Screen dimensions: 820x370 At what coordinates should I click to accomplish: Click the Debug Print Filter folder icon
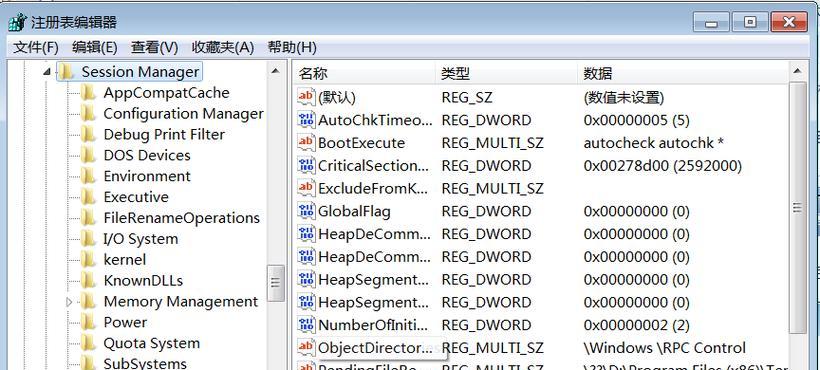(x=88, y=134)
